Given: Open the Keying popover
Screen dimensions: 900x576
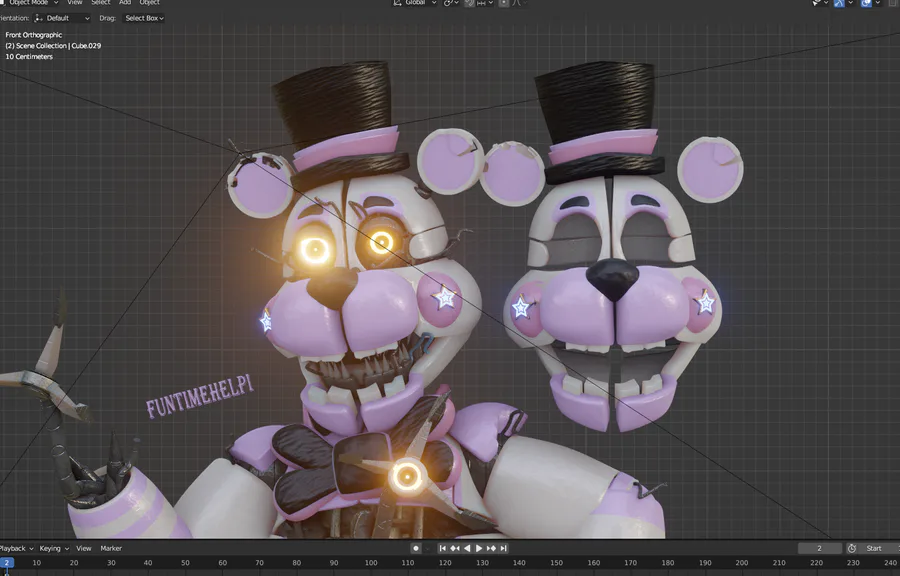Looking at the screenshot, I should (54, 548).
